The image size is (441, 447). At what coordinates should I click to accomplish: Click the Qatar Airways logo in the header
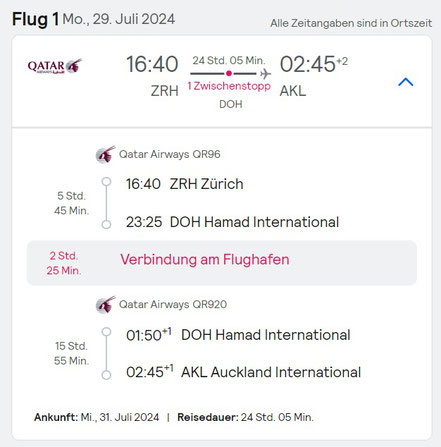(x=55, y=66)
